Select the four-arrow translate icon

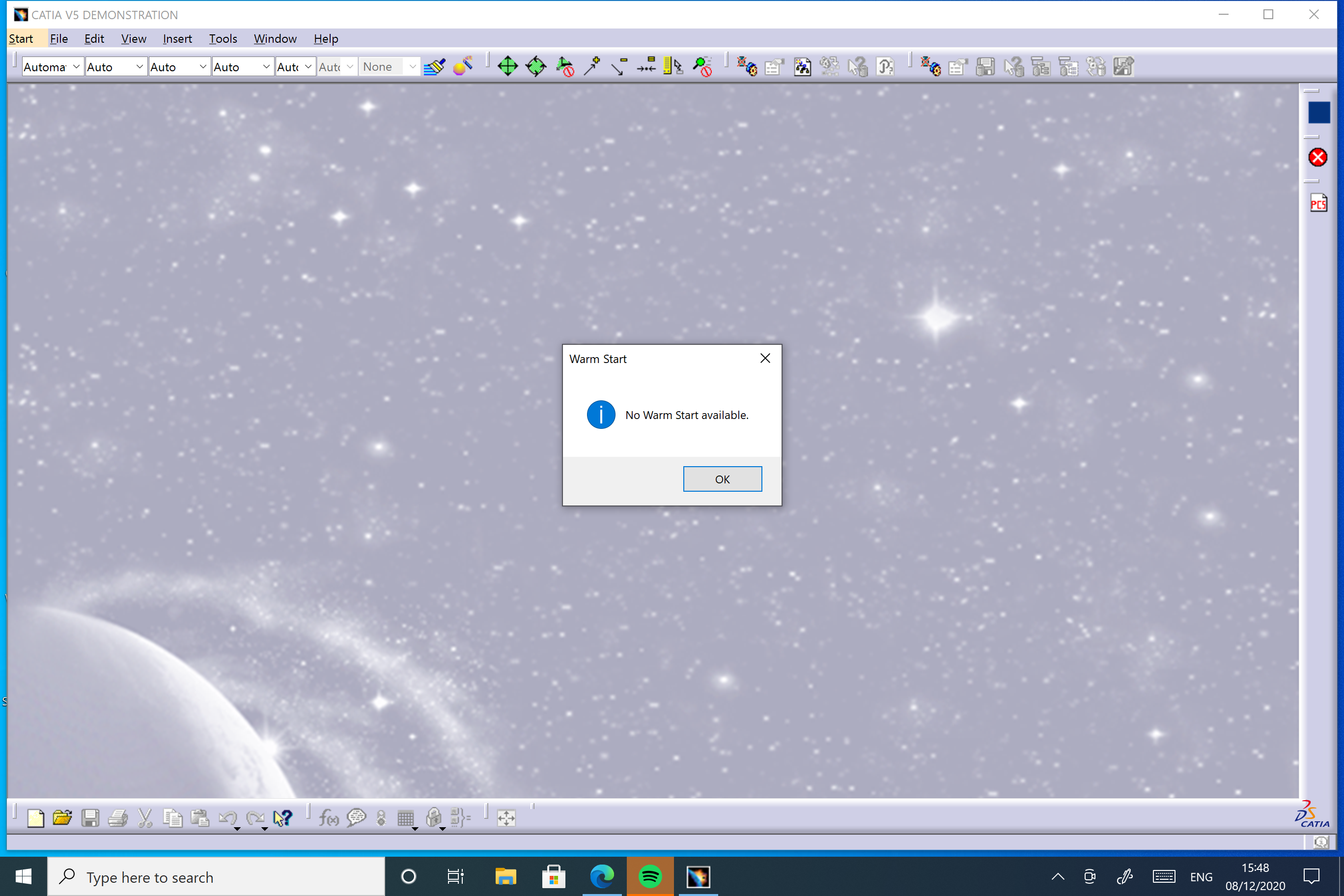click(x=507, y=67)
